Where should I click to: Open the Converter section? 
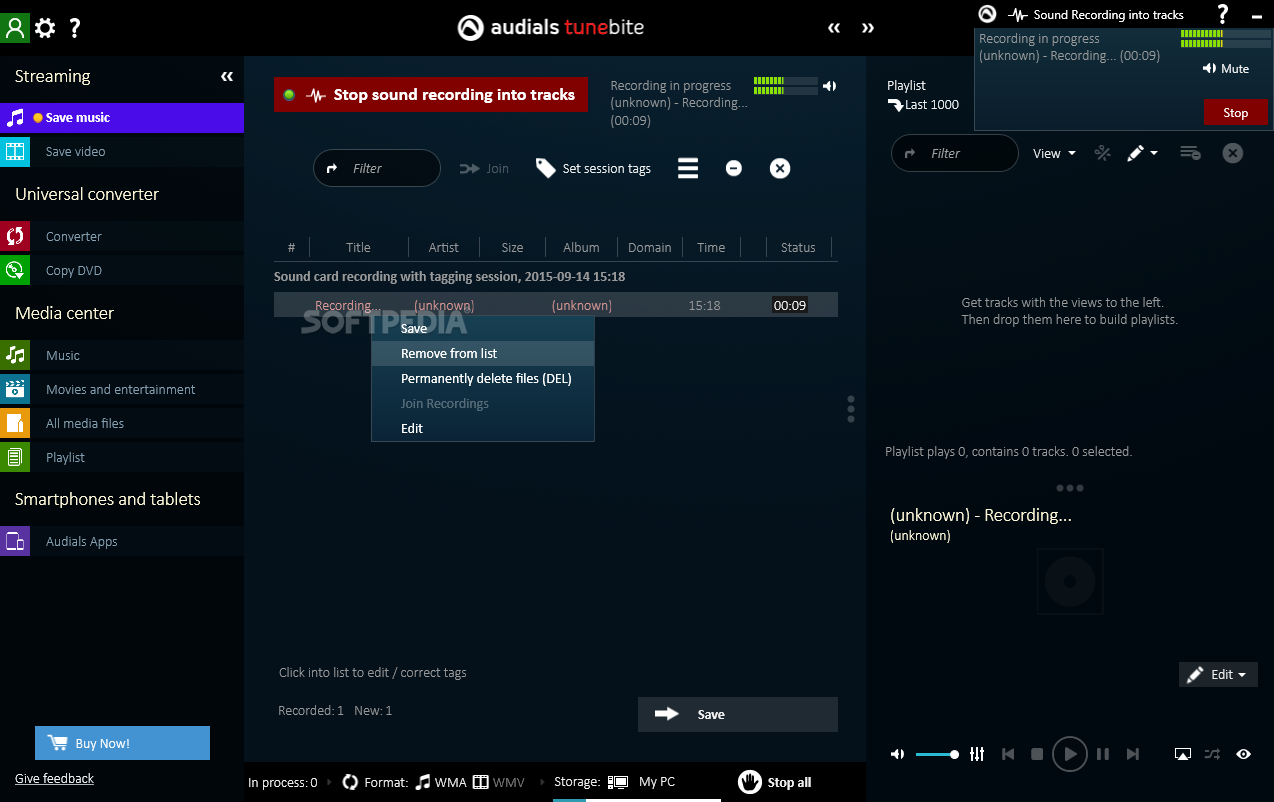tap(122, 237)
